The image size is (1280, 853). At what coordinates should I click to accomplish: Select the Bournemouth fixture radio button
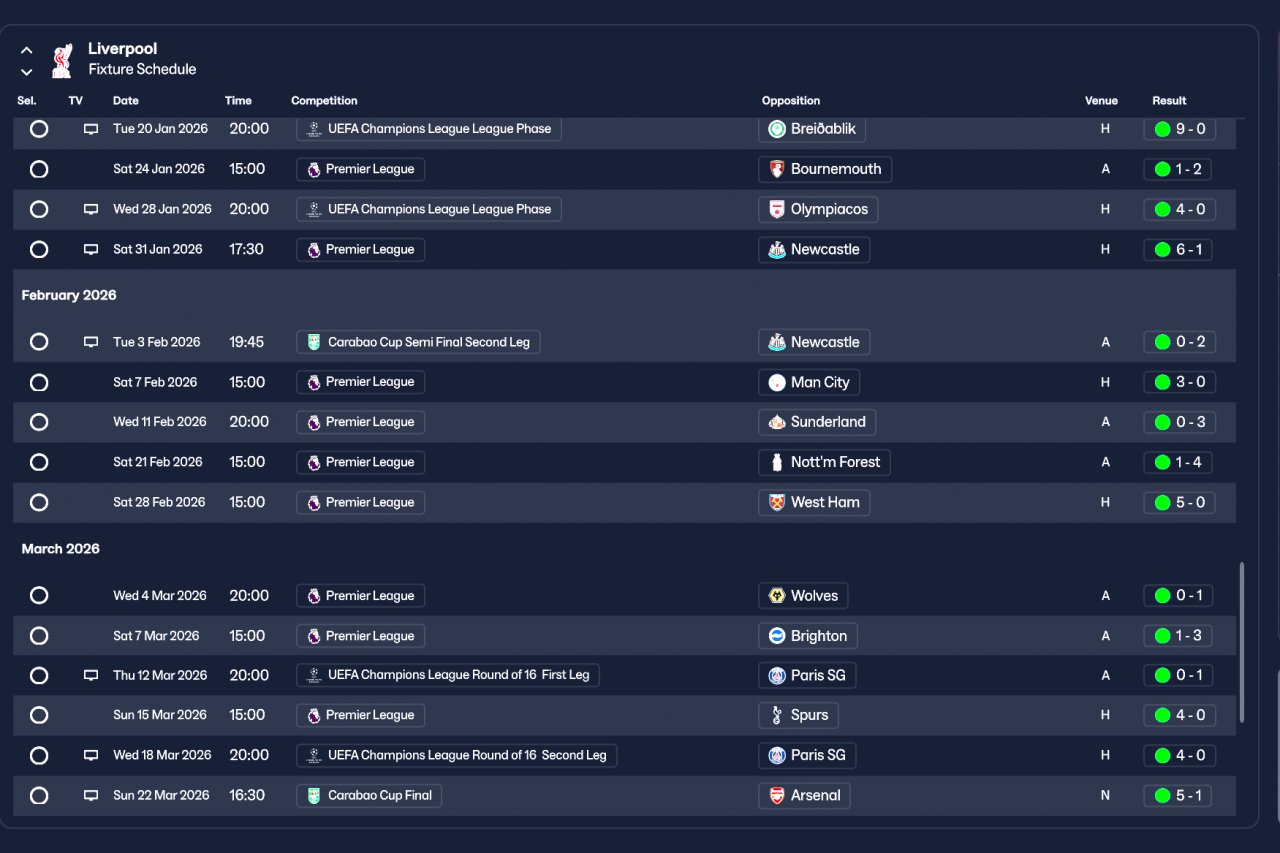click(x=39, y=169)
